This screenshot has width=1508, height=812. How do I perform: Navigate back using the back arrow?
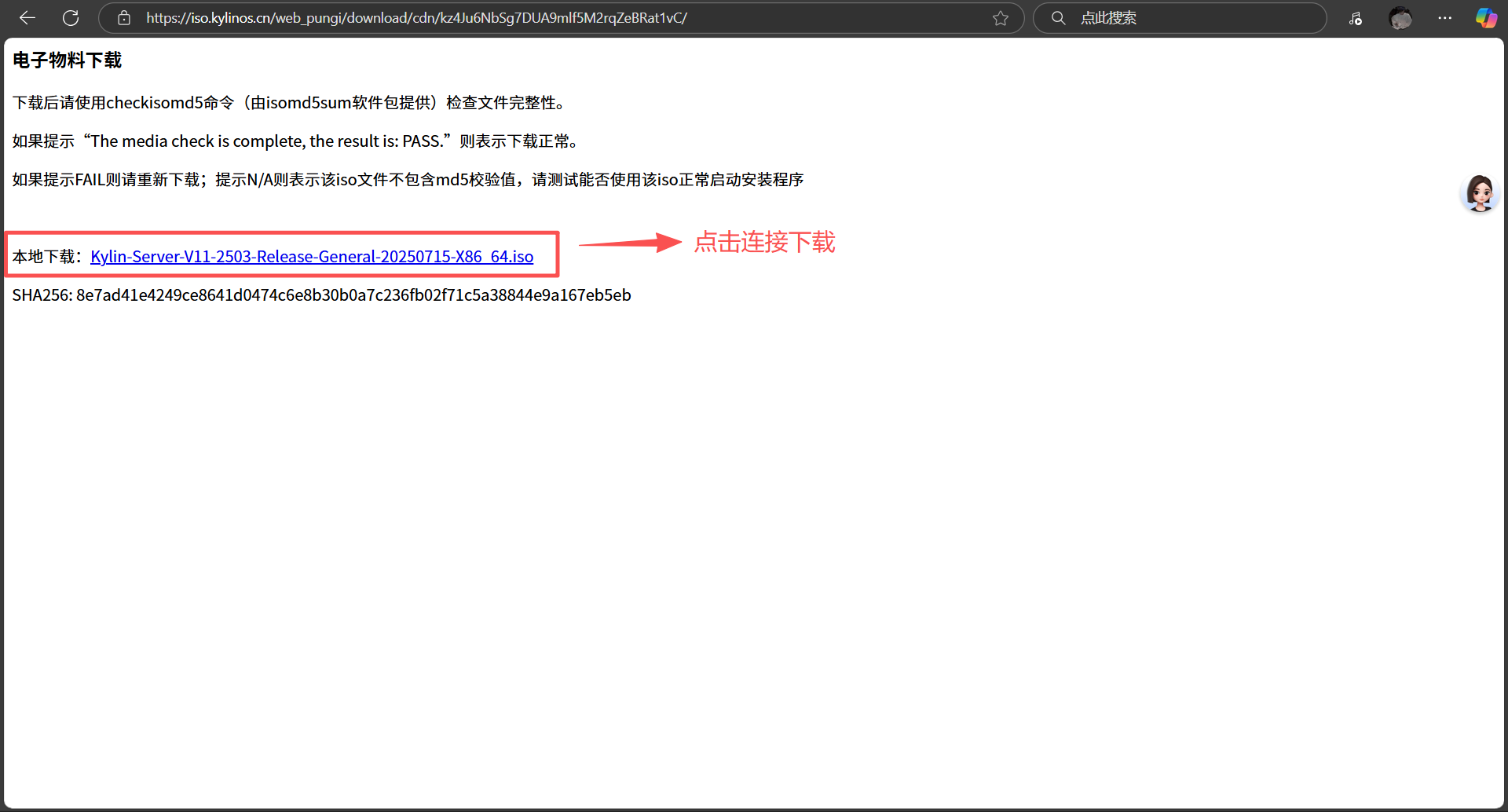coord(27,17)
